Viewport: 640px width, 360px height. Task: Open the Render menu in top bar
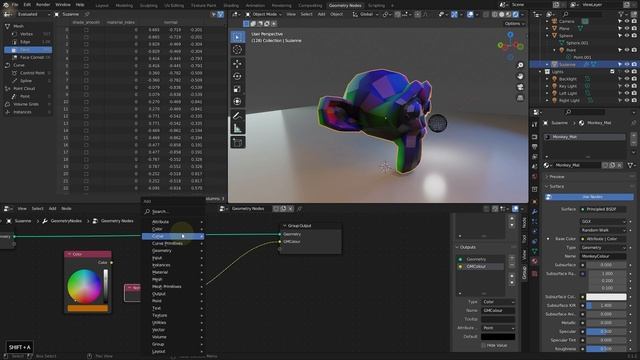tap(43, 5)
